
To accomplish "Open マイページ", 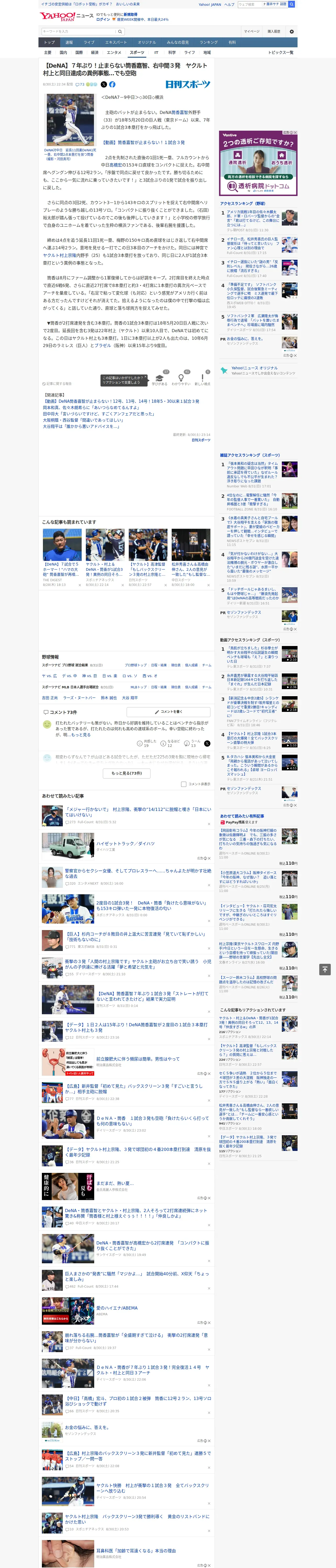I will (252, 31).
